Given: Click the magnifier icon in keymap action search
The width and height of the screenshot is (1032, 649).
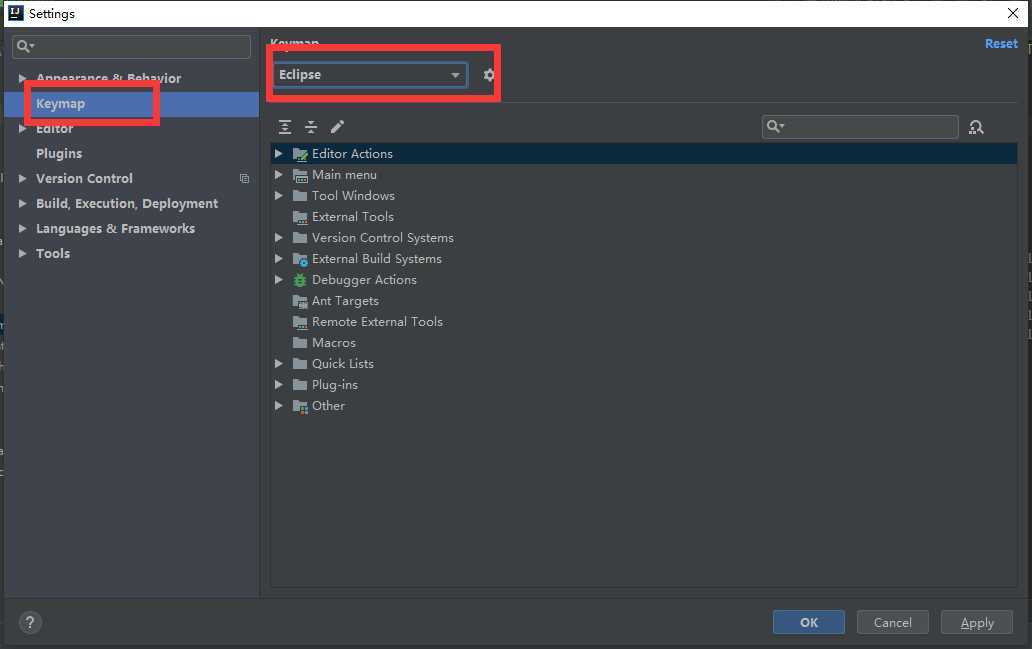Looking at the screenshot, I should 775,126.
